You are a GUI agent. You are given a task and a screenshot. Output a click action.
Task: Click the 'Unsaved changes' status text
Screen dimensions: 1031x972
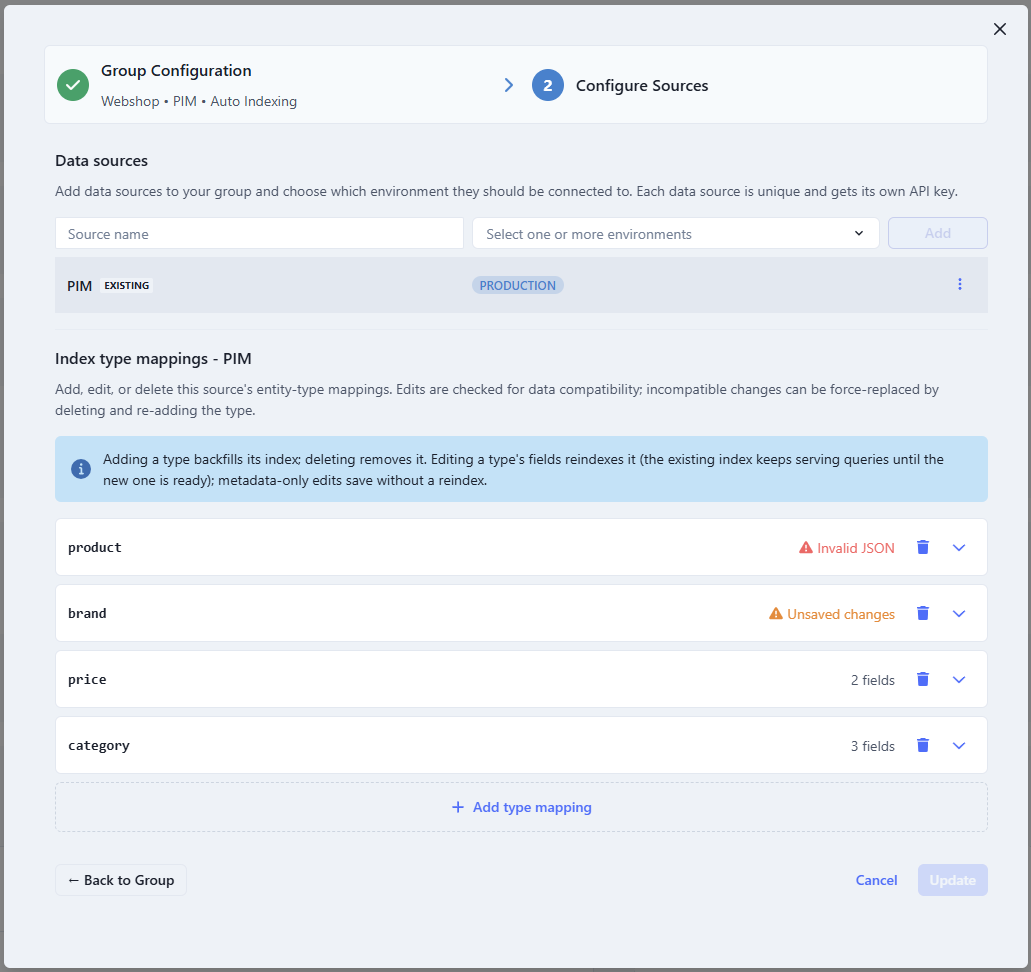[840, 614]
